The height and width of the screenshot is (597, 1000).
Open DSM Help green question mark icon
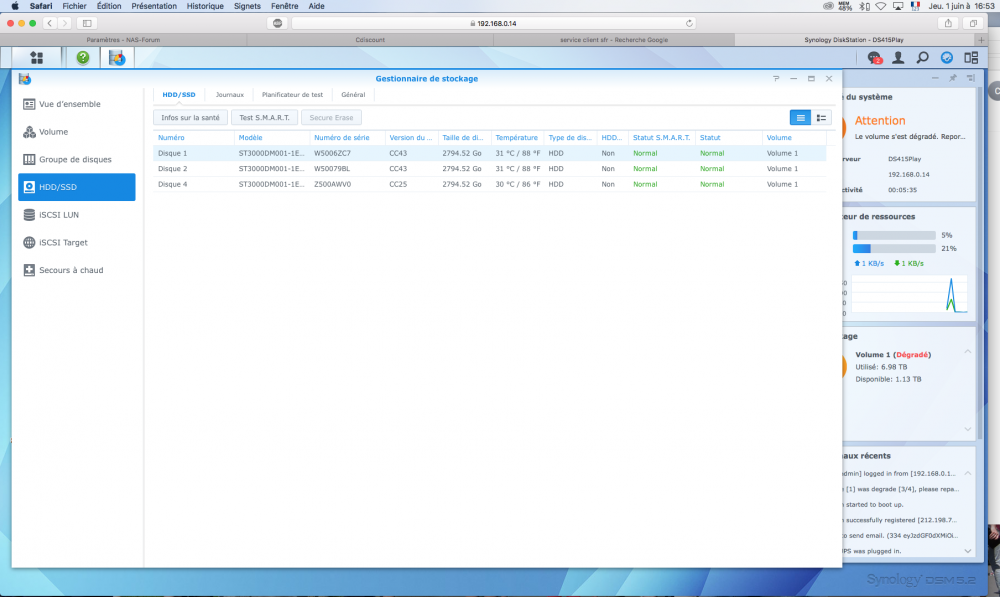pos(83,57)
